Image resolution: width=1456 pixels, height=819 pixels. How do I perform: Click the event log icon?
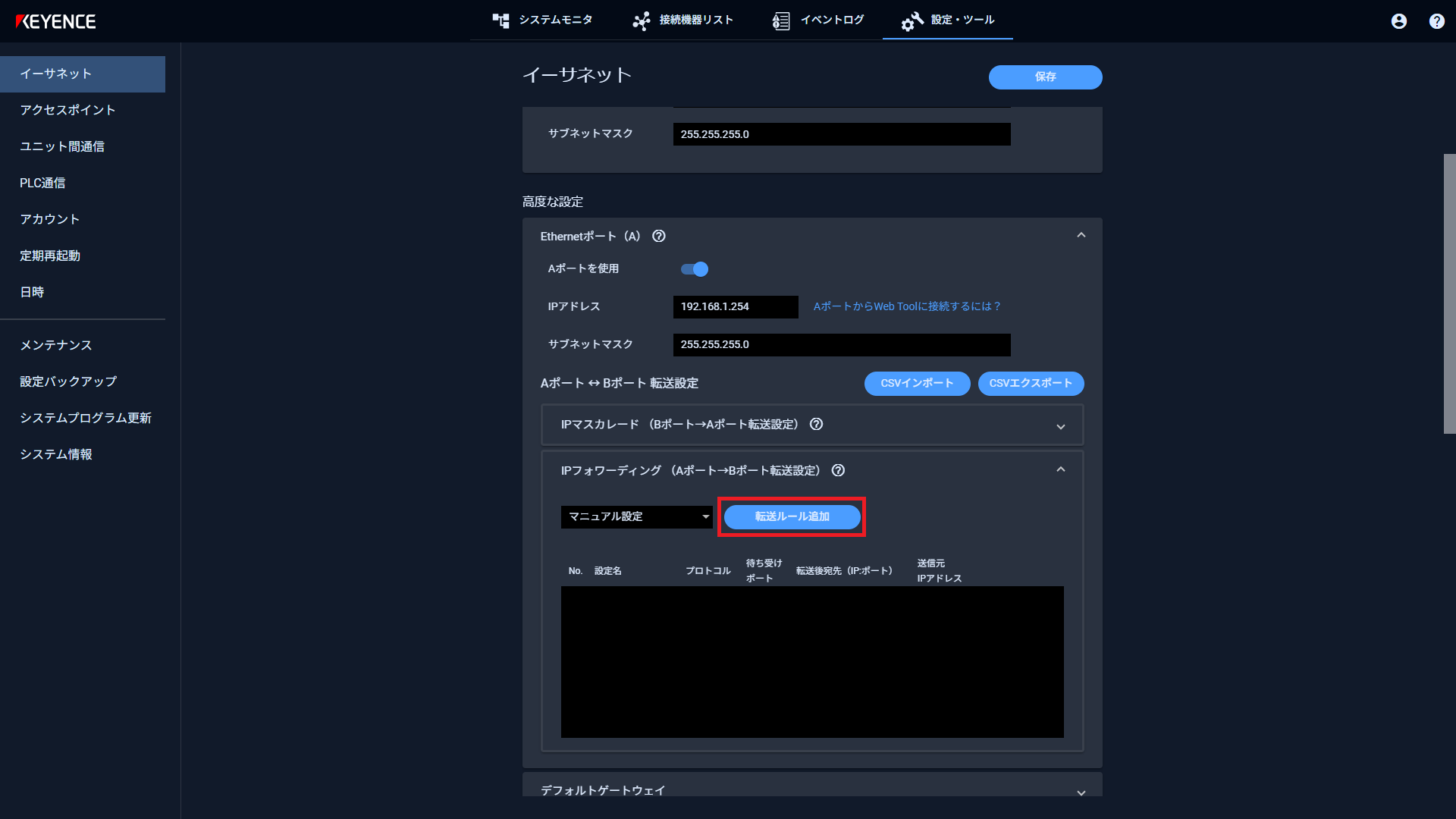[781, 20]
